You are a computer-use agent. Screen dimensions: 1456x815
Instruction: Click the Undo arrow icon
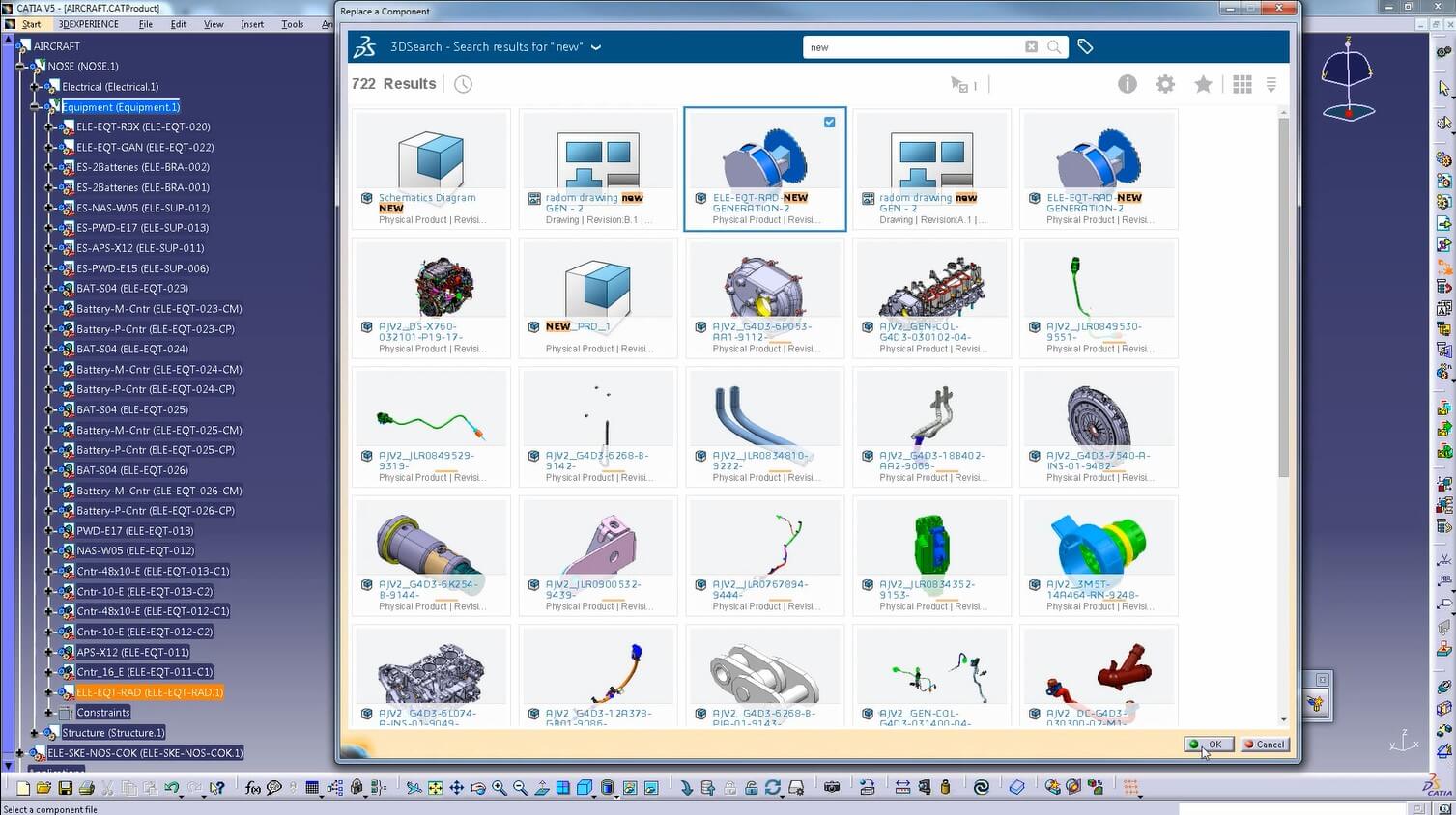tap(171, 788)
